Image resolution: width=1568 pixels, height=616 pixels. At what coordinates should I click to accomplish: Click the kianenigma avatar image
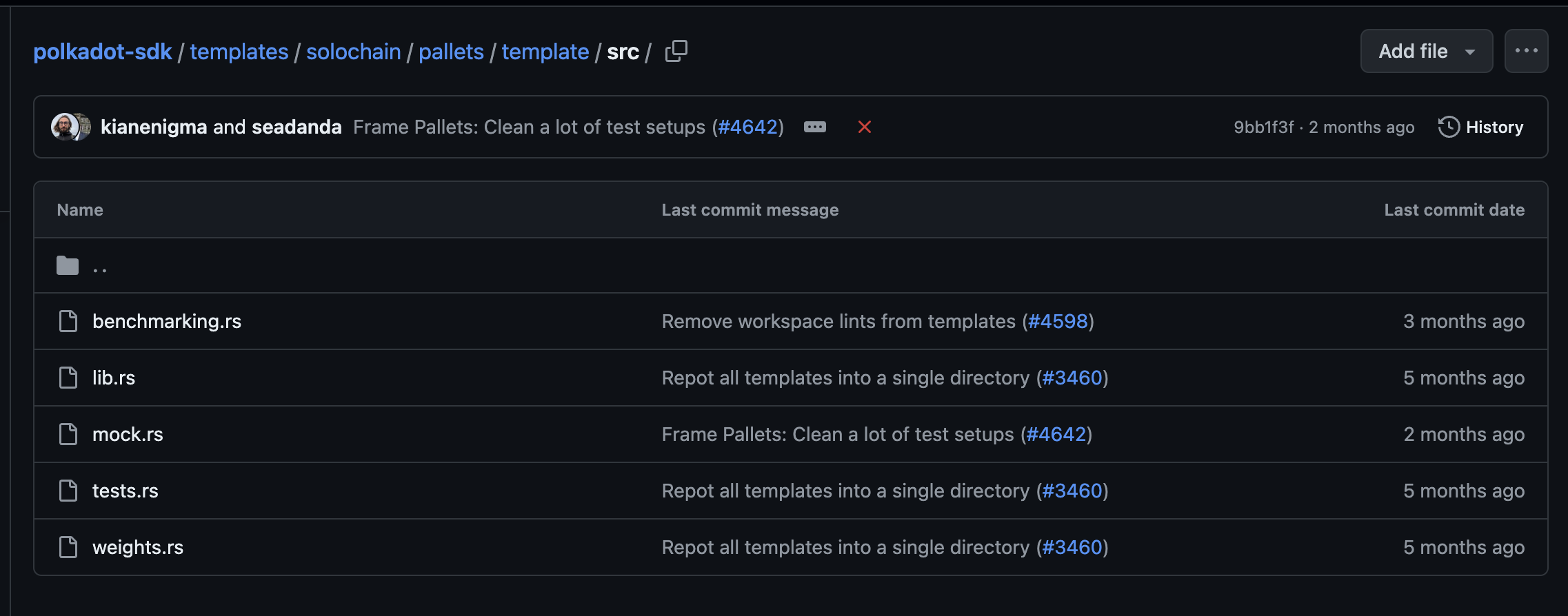click(x=64, y=127)
